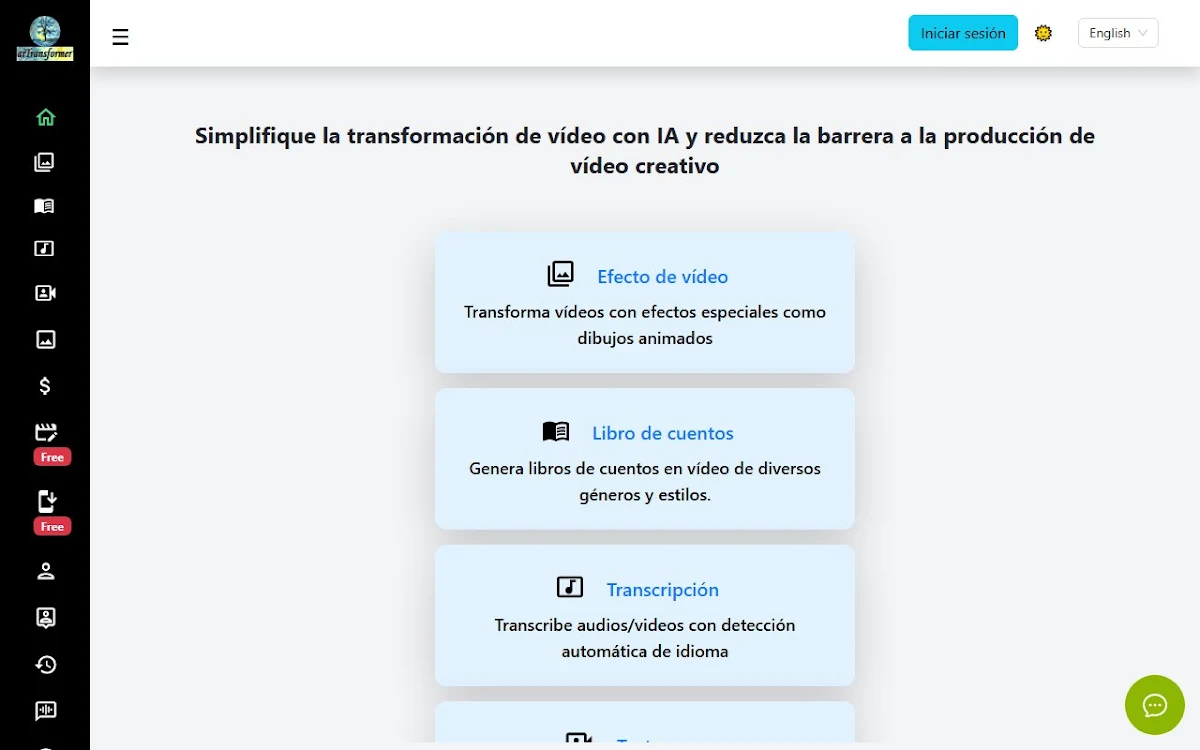Select the sidebar person-with-camera video icon
Screen dimensions: 1200x750
pyautogui.click(x=45, y=293)
